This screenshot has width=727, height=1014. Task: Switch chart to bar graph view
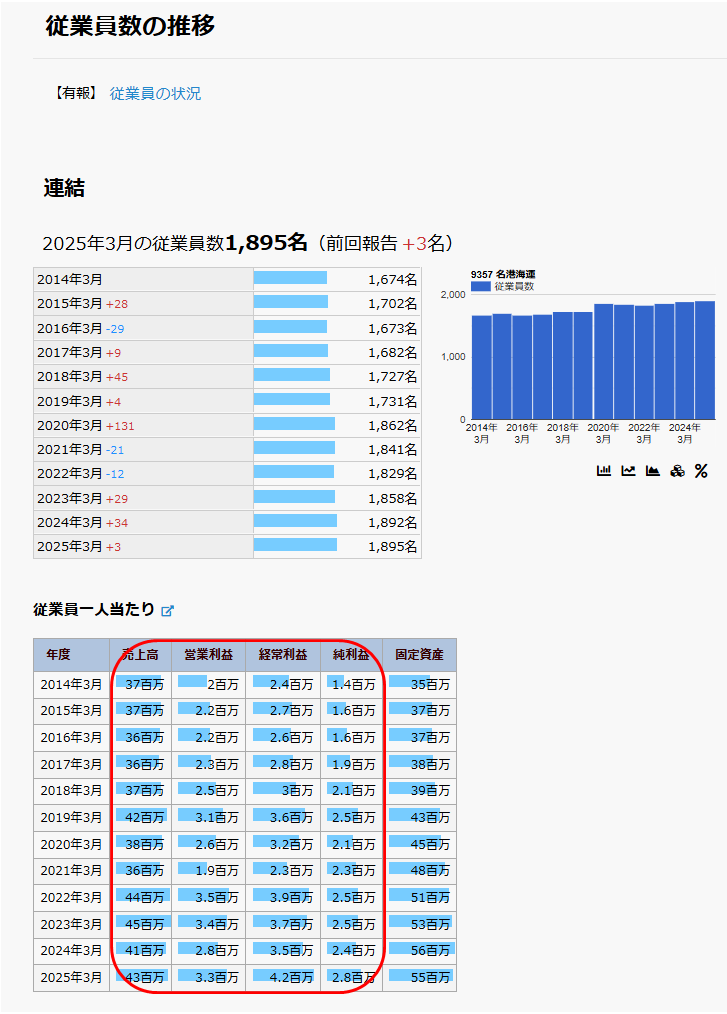(x=604, y=471)
